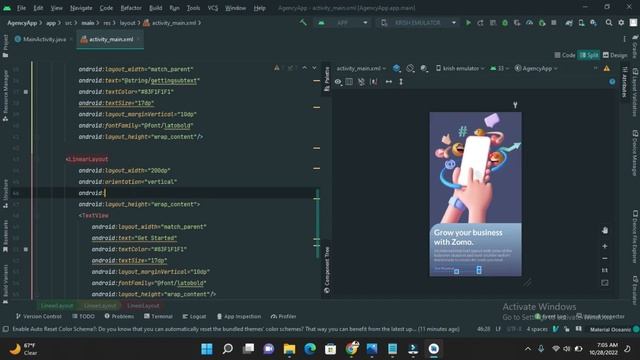Open the File menu
Screen dimensions: 640x360
pyautogui.click(x=21, y=8)
